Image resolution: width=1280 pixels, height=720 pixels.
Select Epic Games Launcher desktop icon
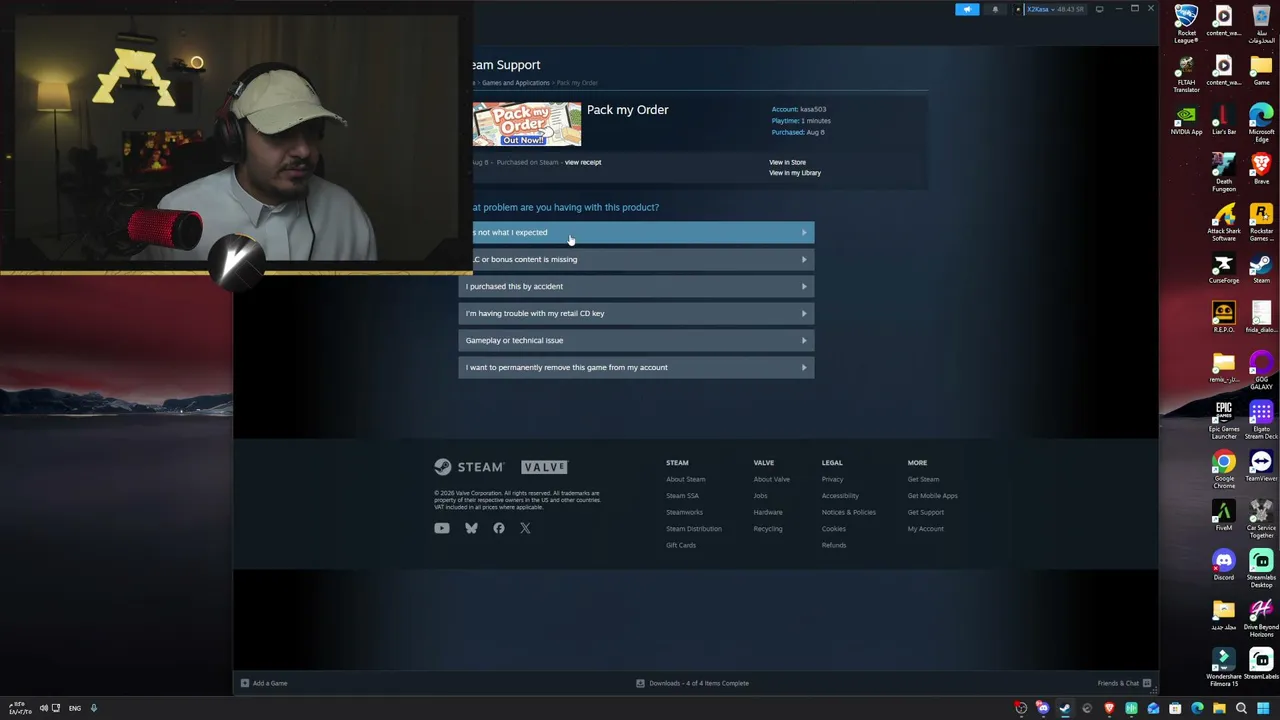[x=1224, y=420]
